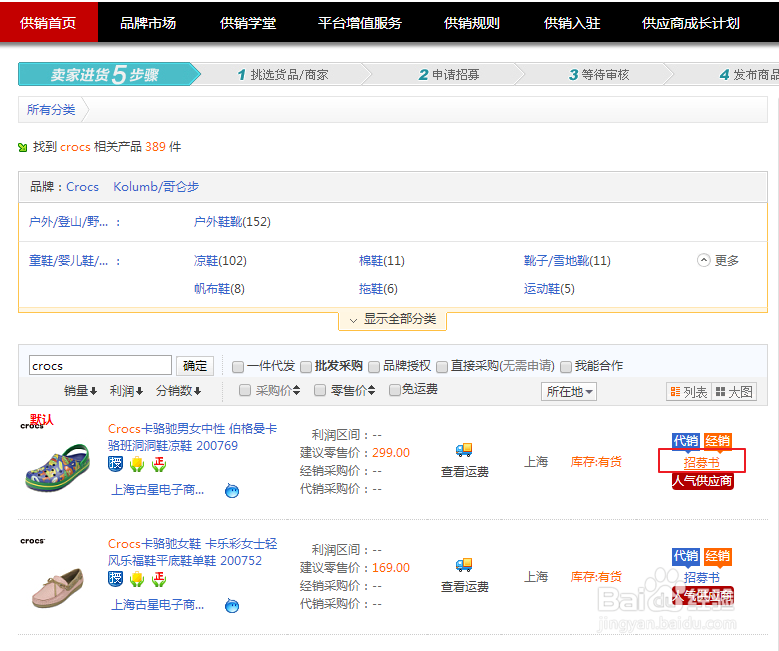Open the 所有分类 breadcrumb
The image size is (779, 651).
tap(51, 109)
